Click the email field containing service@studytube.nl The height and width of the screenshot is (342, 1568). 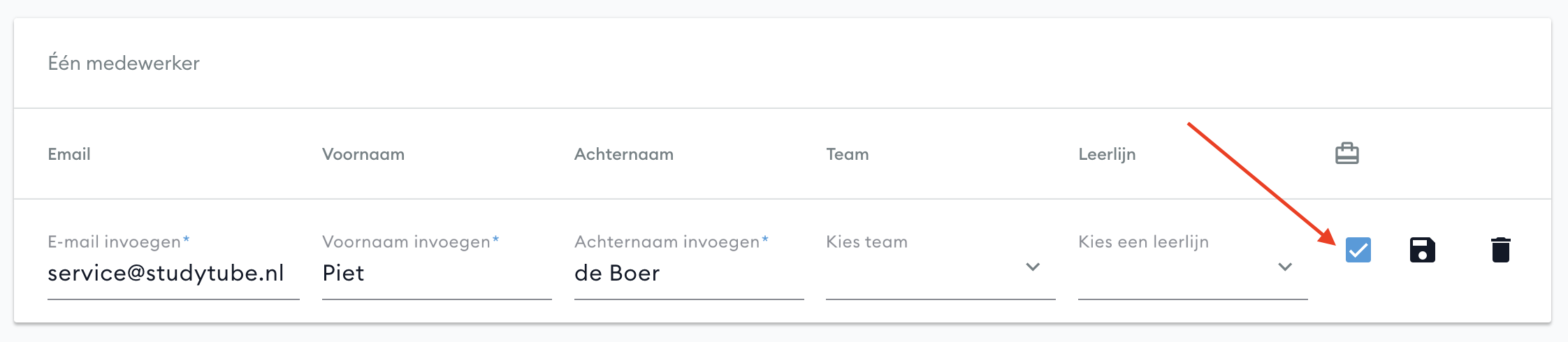pos(173,273)
